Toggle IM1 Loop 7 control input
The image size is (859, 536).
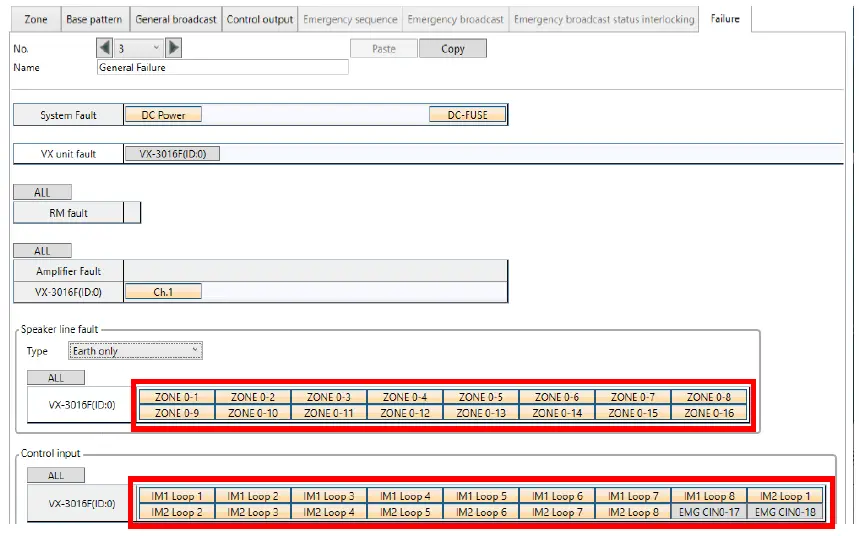633,496
